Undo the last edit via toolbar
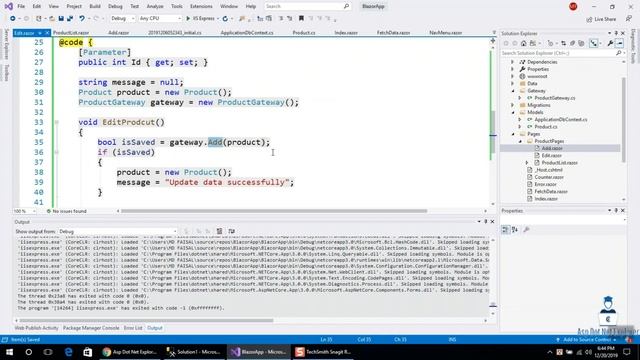640x360 pixels. point(82,18)
